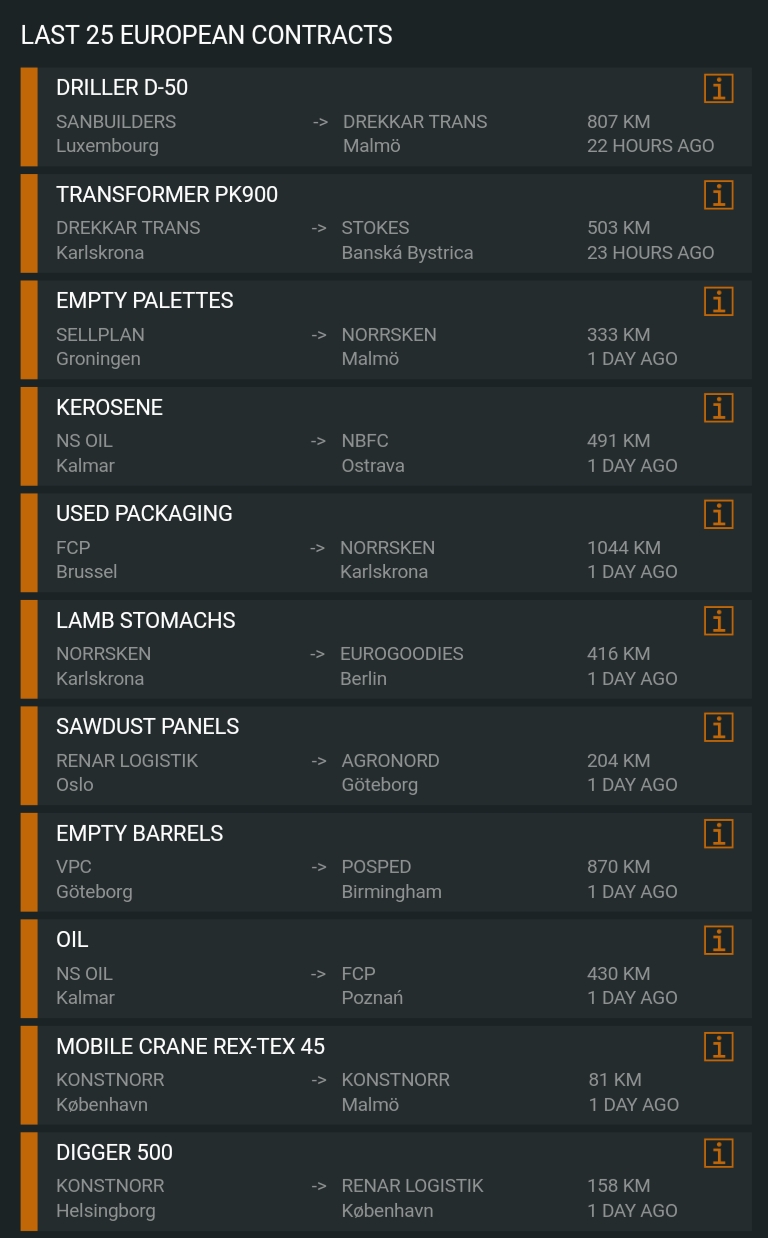The image size is (768, 1238).
Task: Select the TRANSFORMER PK900 contract title
Action: [x=167, y=194]
